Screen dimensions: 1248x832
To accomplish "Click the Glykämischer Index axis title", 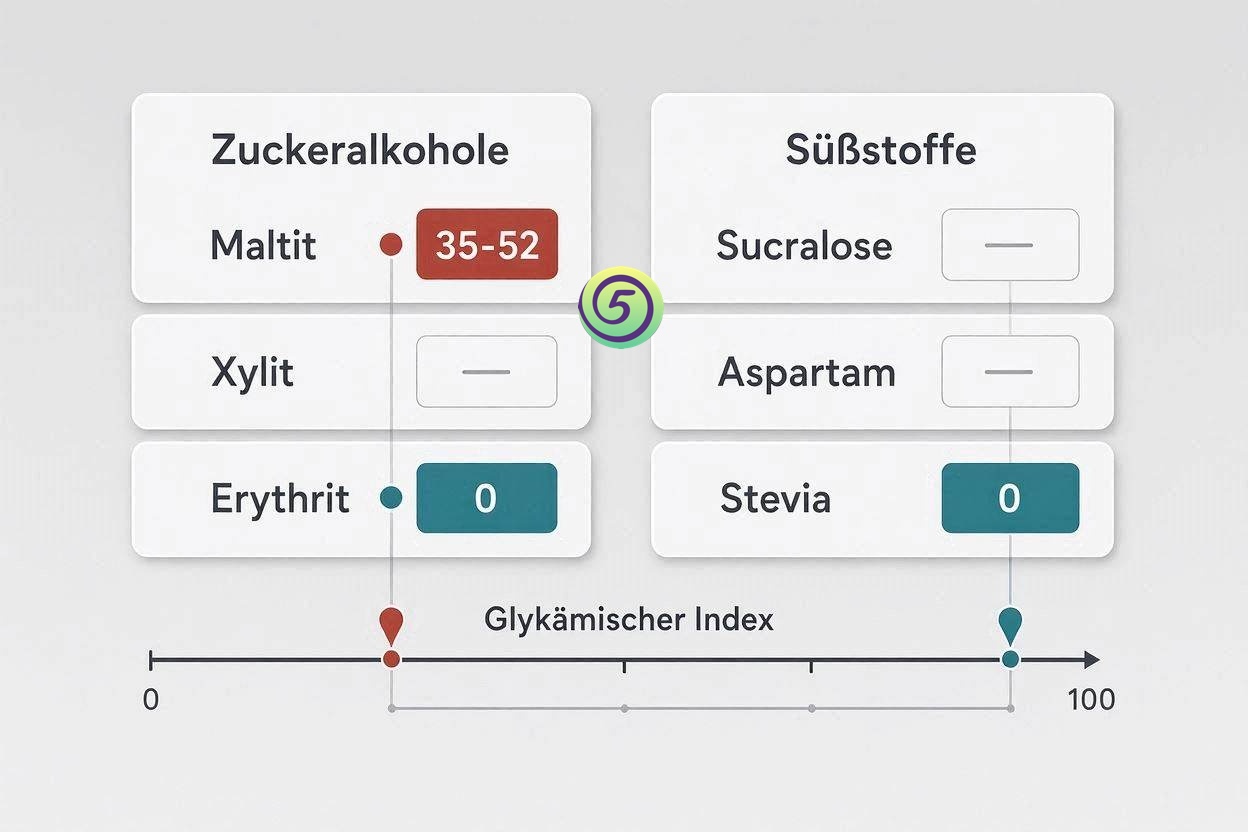I will click(629, 619).
